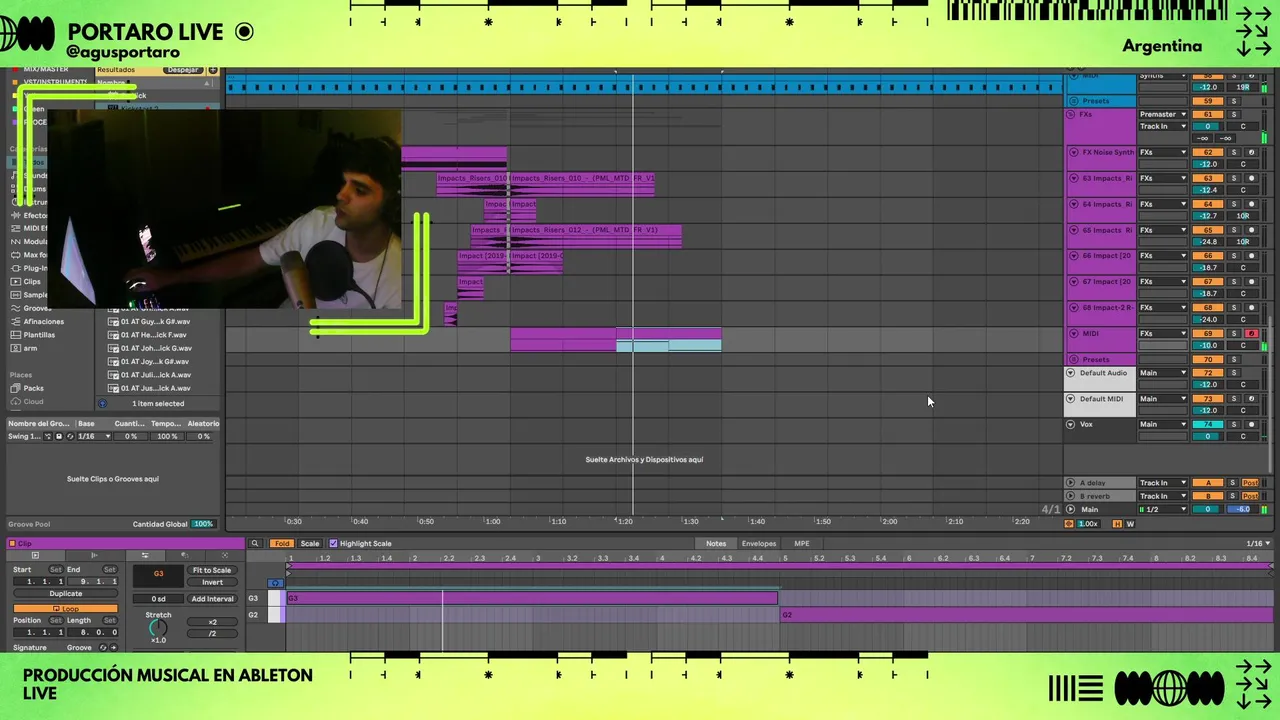This screenshot has width=1280, height=720.
Task: Click the browser preview headphone icon
Action: pos(102,403)
